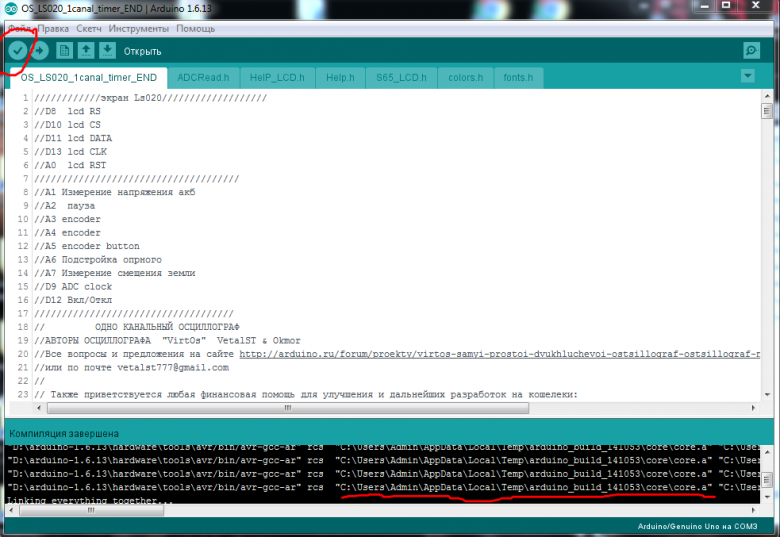Open the Файл menu

[20, 29]
